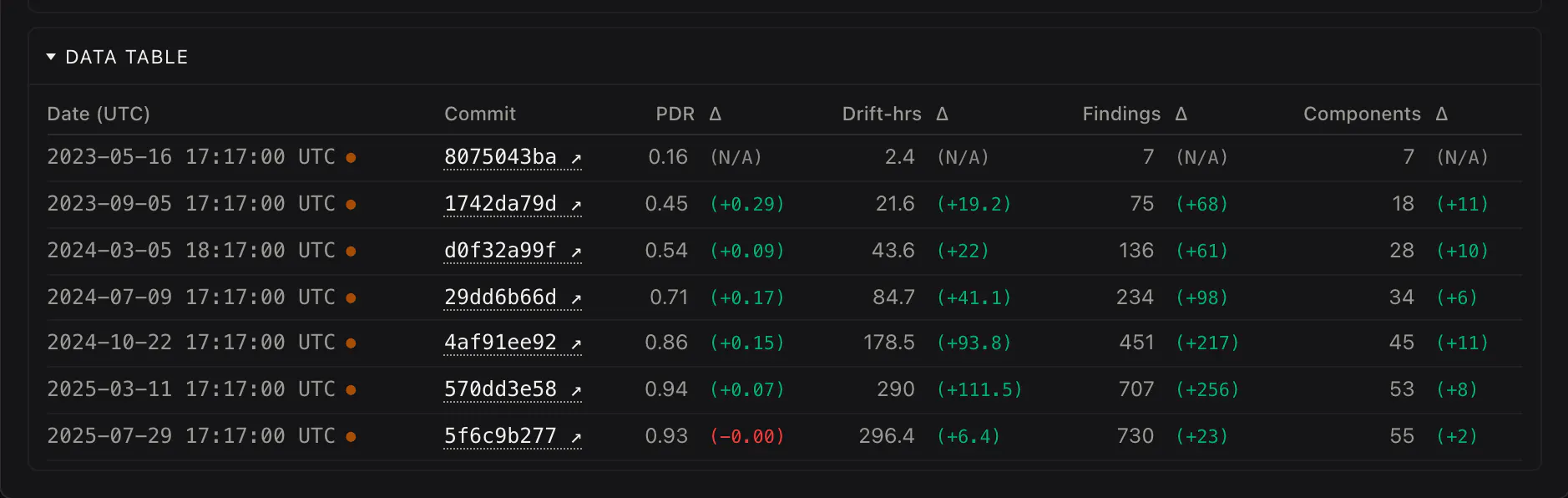Click red PDR delta (-0.00)

pyautogui.click(x=747, y=436)
